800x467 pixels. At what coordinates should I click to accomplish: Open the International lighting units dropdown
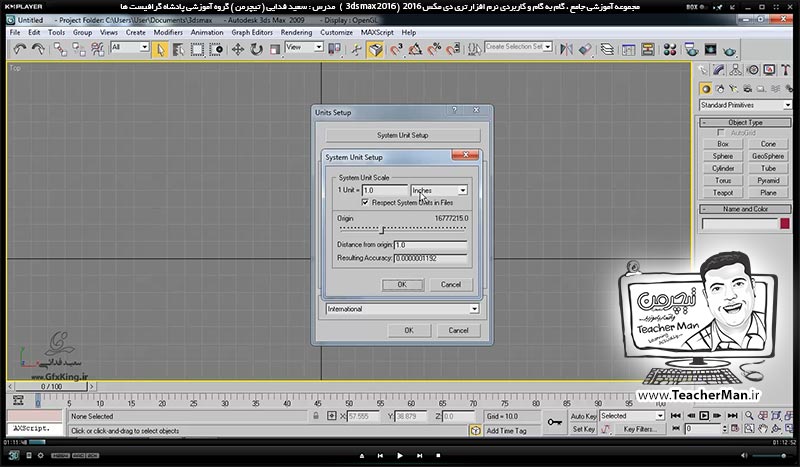click(402, 309)
